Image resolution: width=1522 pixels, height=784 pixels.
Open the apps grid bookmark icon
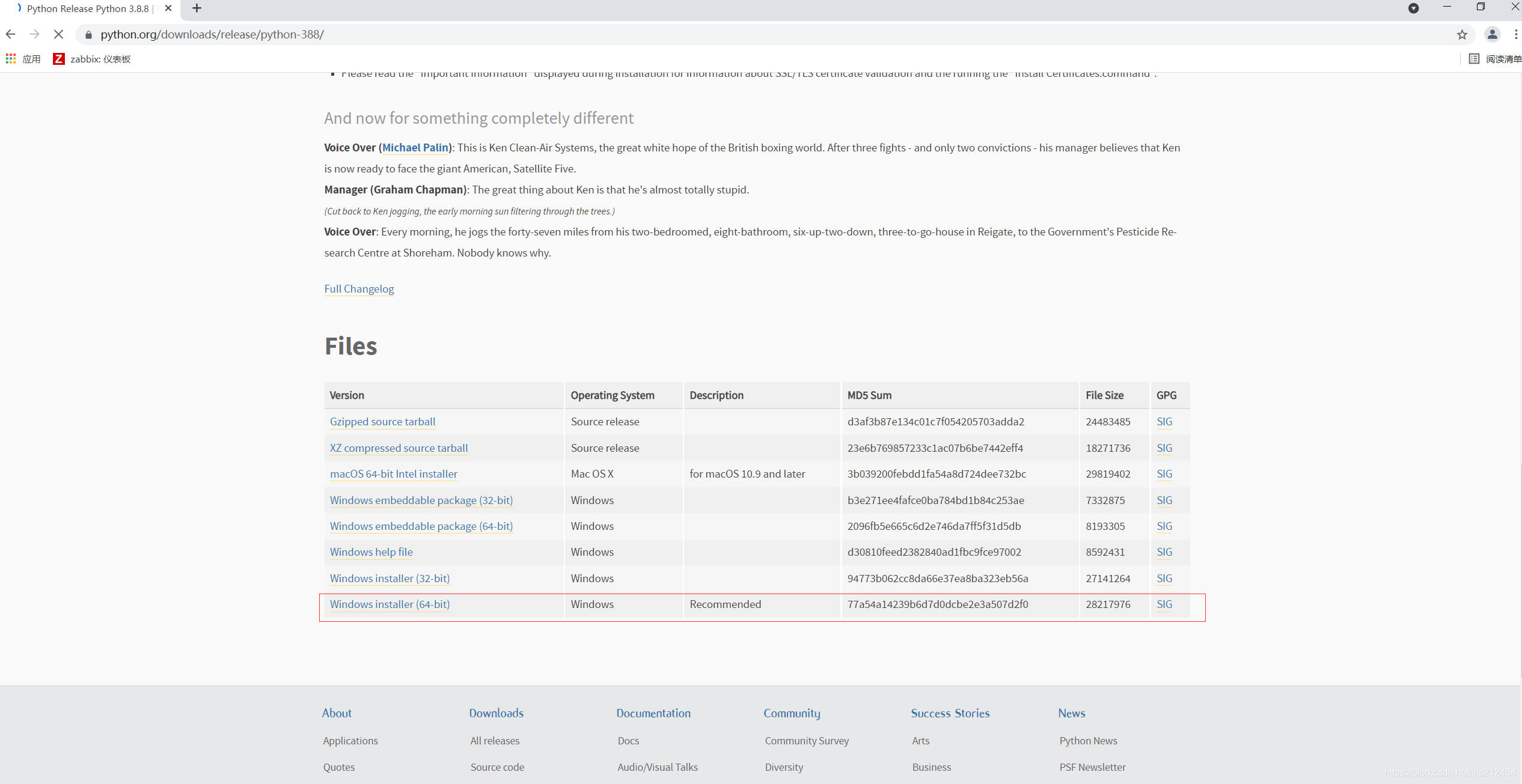[x=11, y=59]
